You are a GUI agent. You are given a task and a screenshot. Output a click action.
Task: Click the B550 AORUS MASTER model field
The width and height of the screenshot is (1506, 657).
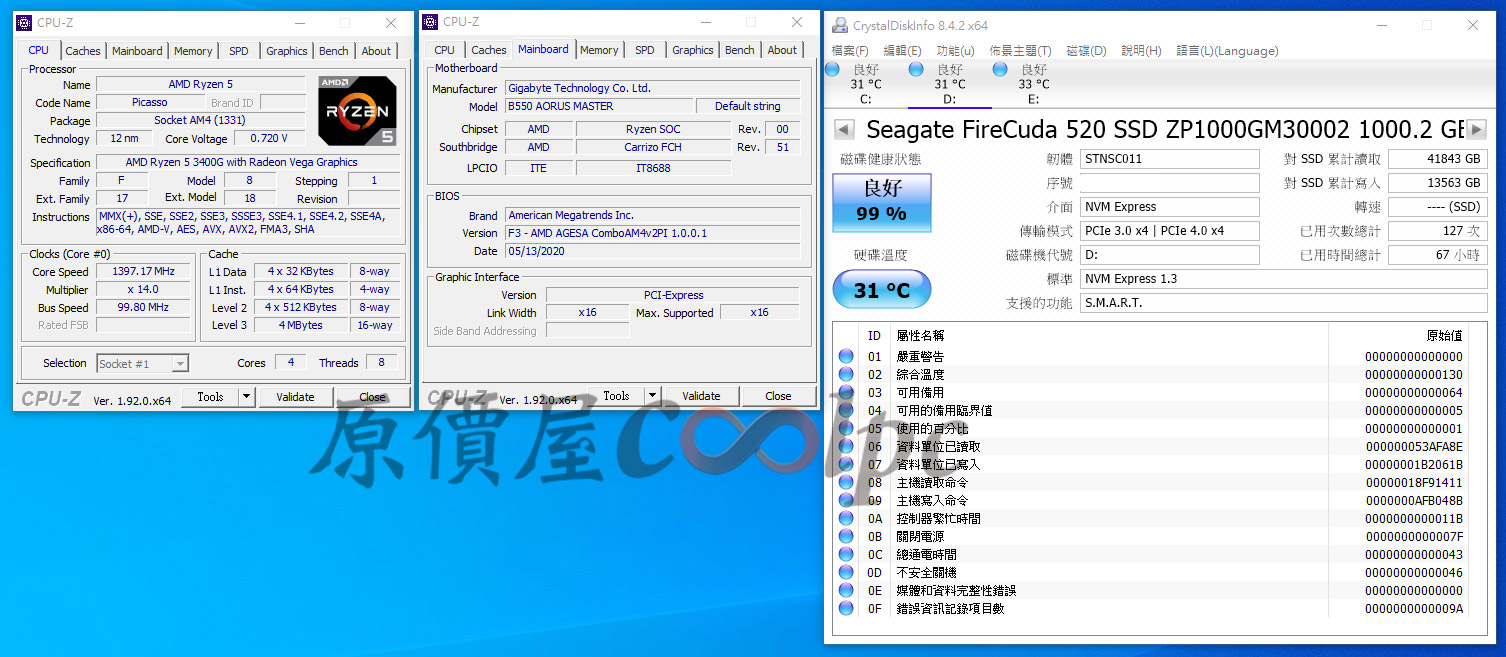click(599, 106)
